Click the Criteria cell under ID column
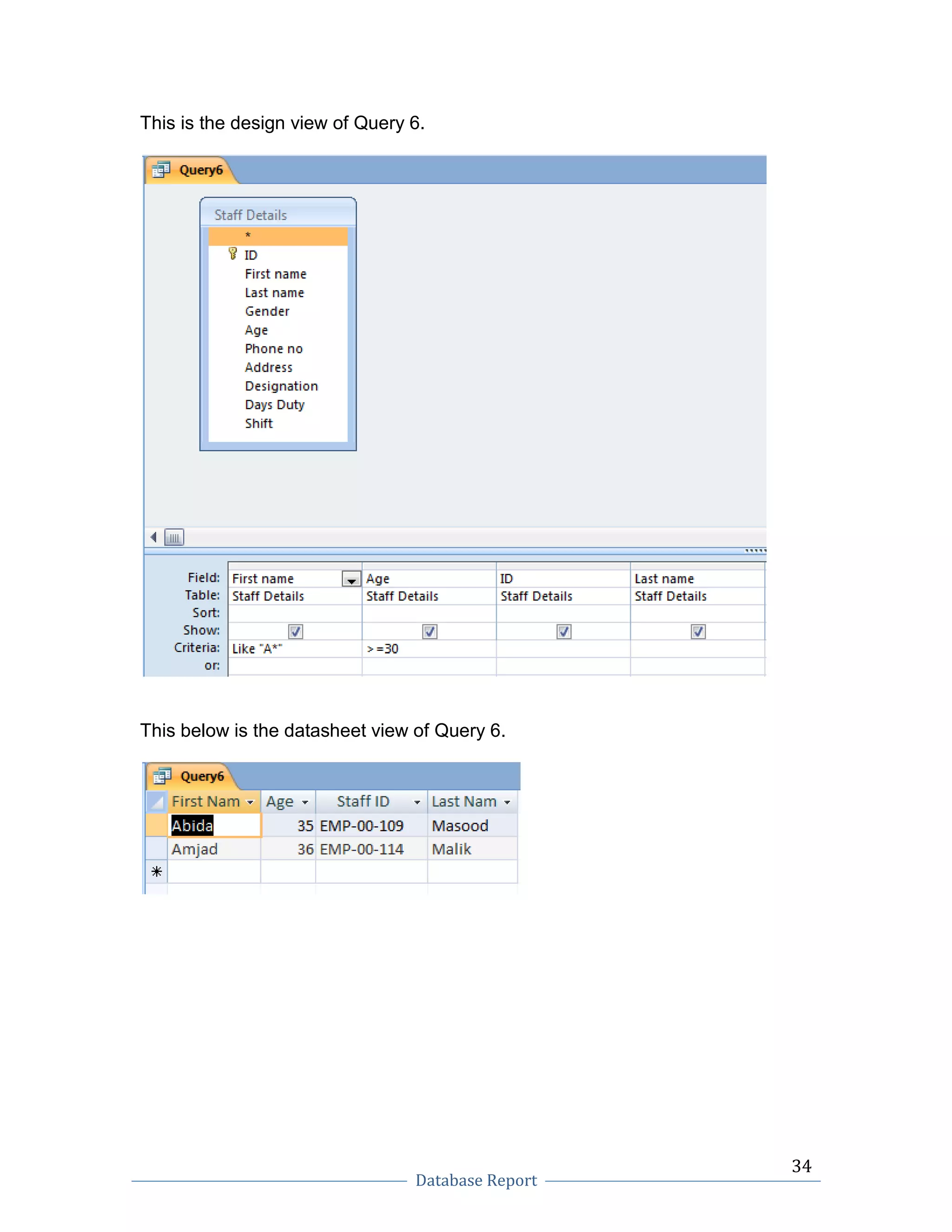 pos(563,649)
